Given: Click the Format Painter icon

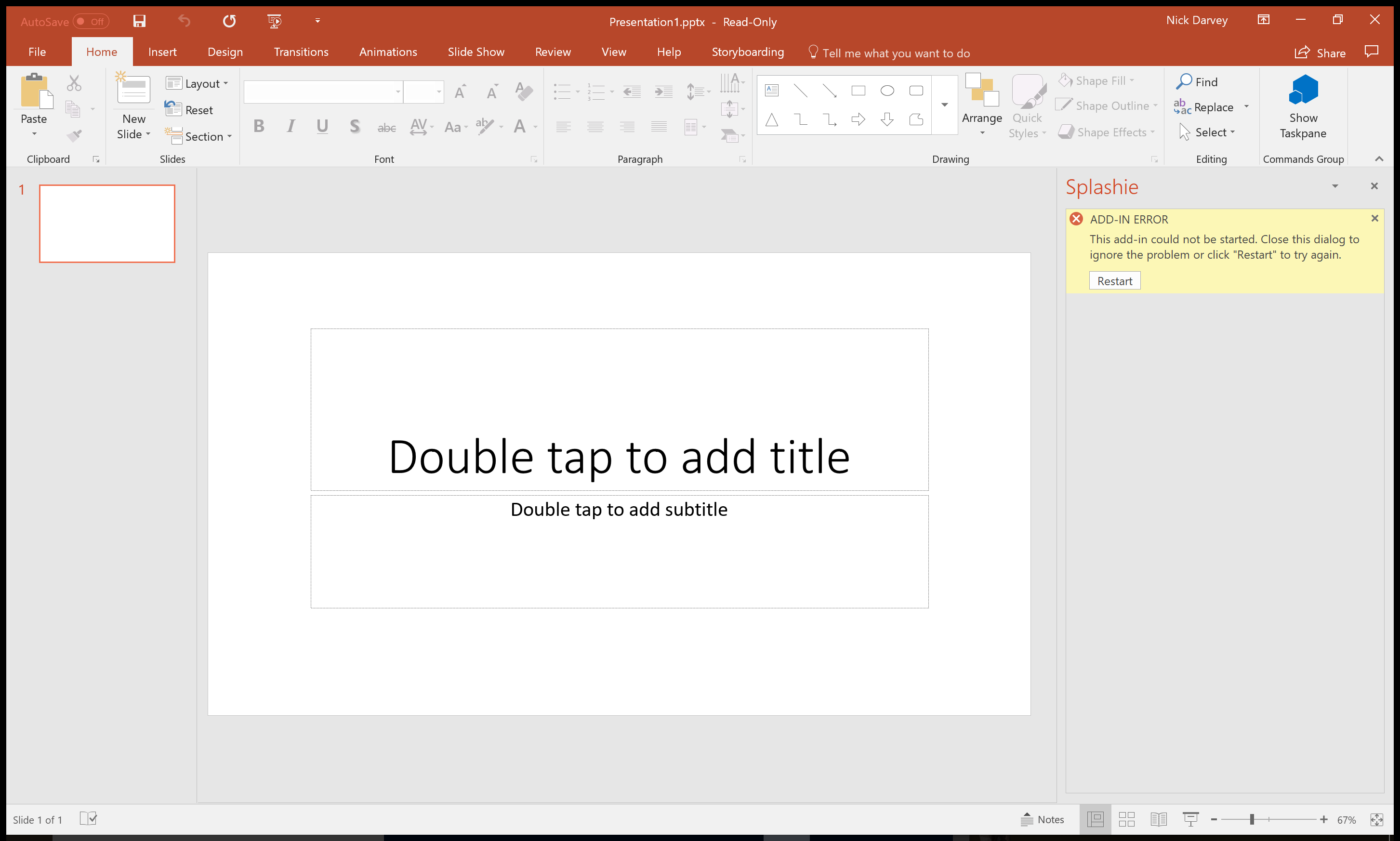Looking at the screenshot, I should pyautogui.click(x=74, y=135).
